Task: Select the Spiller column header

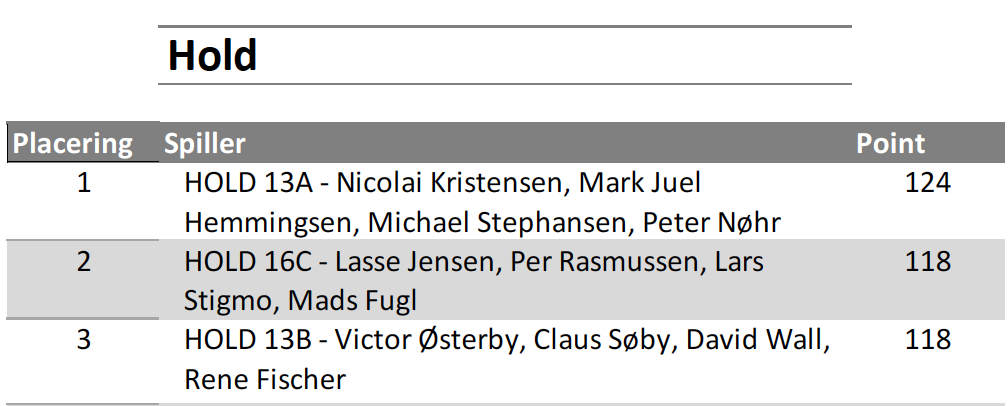Action: click(204, 143)
